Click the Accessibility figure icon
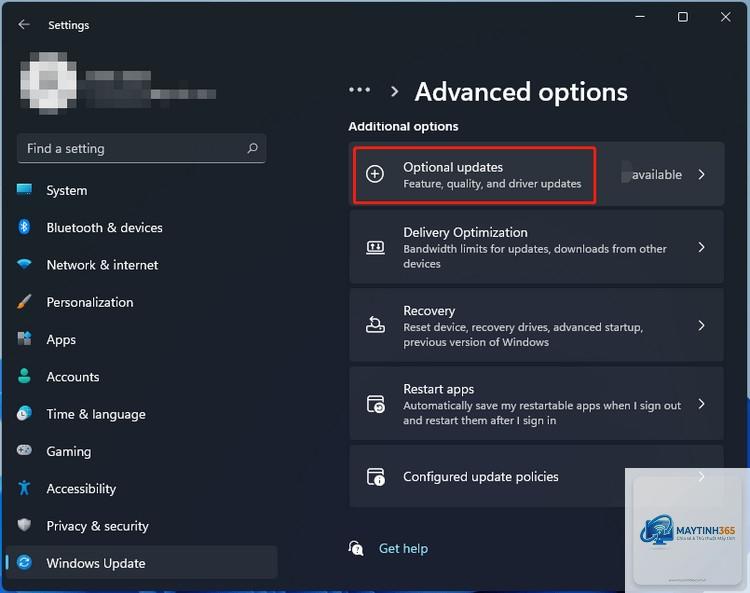Viewport: 750px width, 593px height. [x=24, y=488]
